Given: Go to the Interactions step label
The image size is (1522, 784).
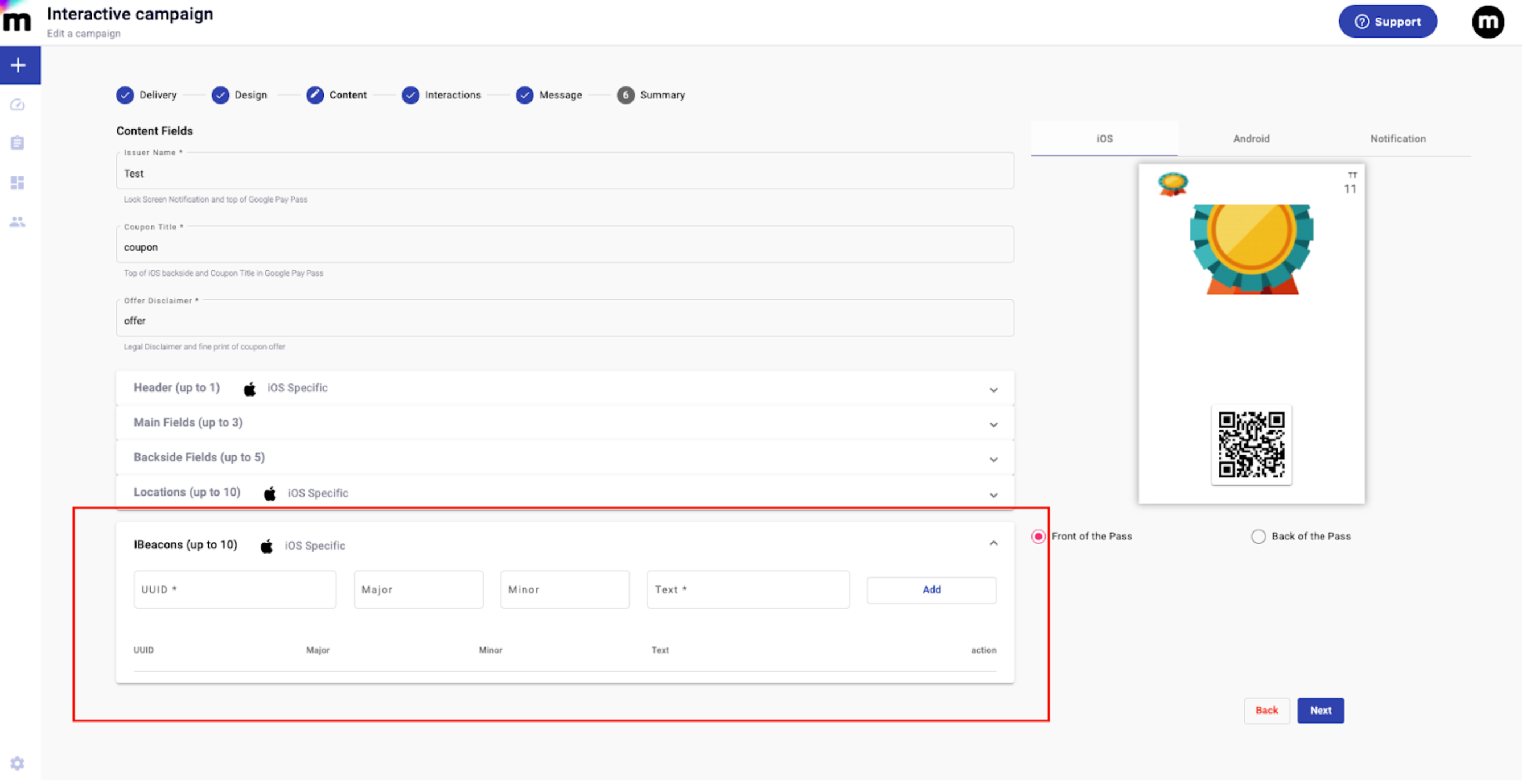Looking at the screenshot, I should (453, 95).
